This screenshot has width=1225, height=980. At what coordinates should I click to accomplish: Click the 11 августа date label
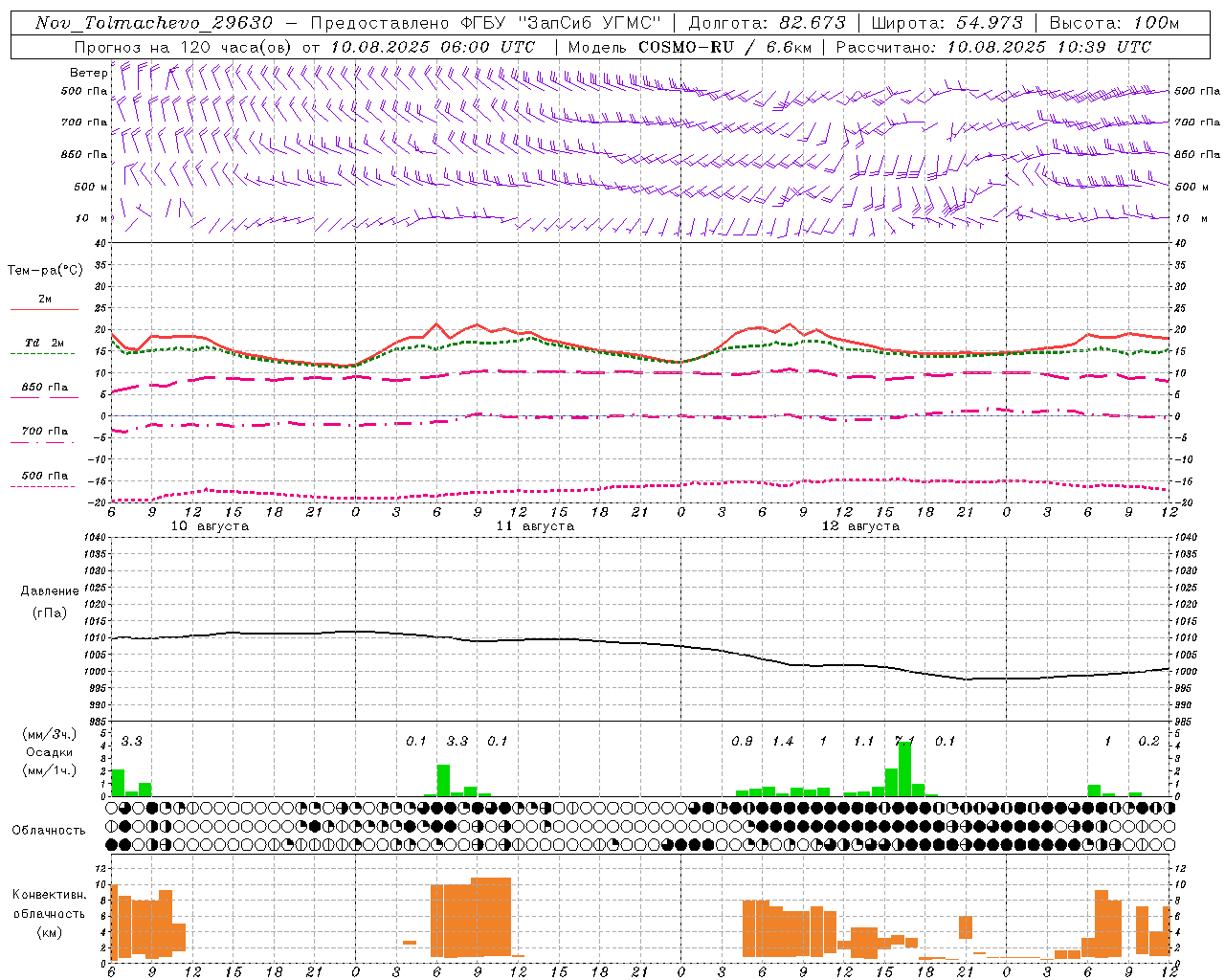point(535,526)
